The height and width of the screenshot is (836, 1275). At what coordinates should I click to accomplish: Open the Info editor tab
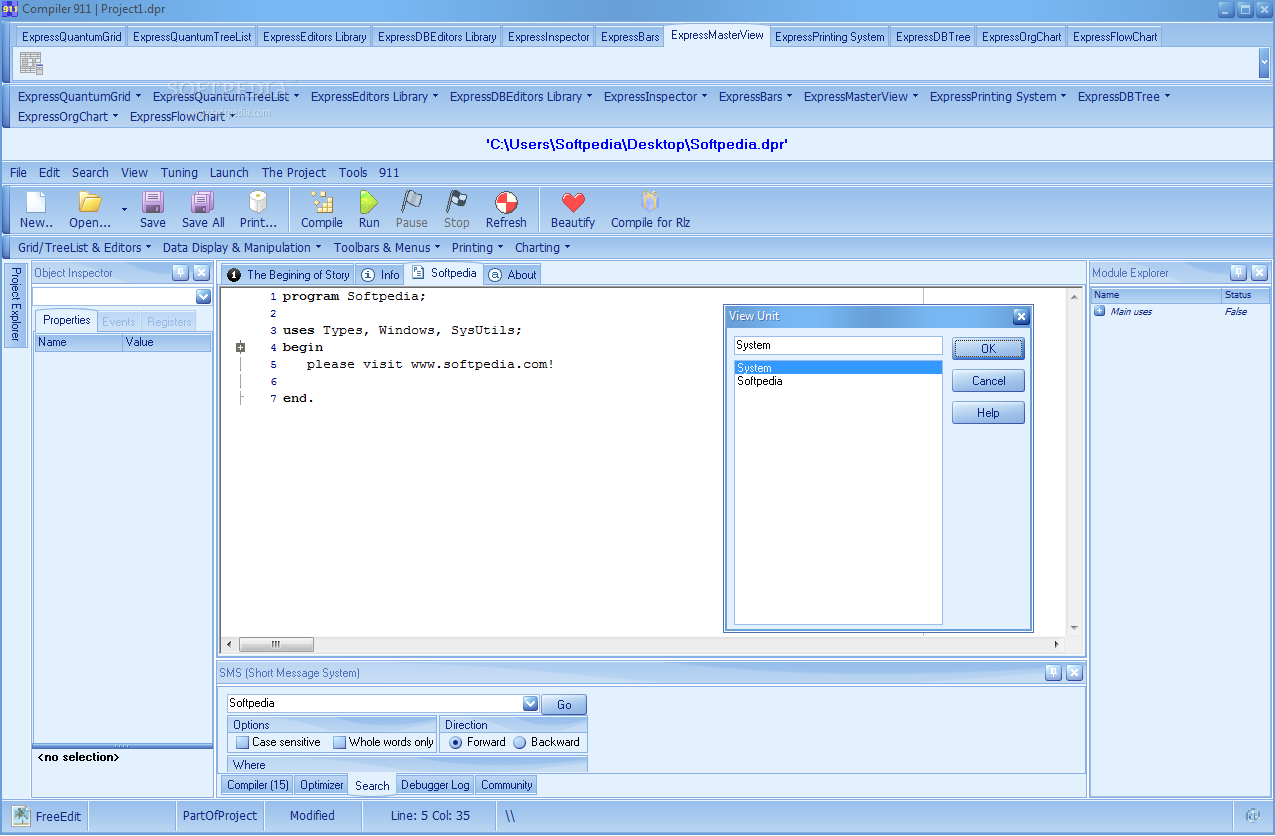point(380,274)
